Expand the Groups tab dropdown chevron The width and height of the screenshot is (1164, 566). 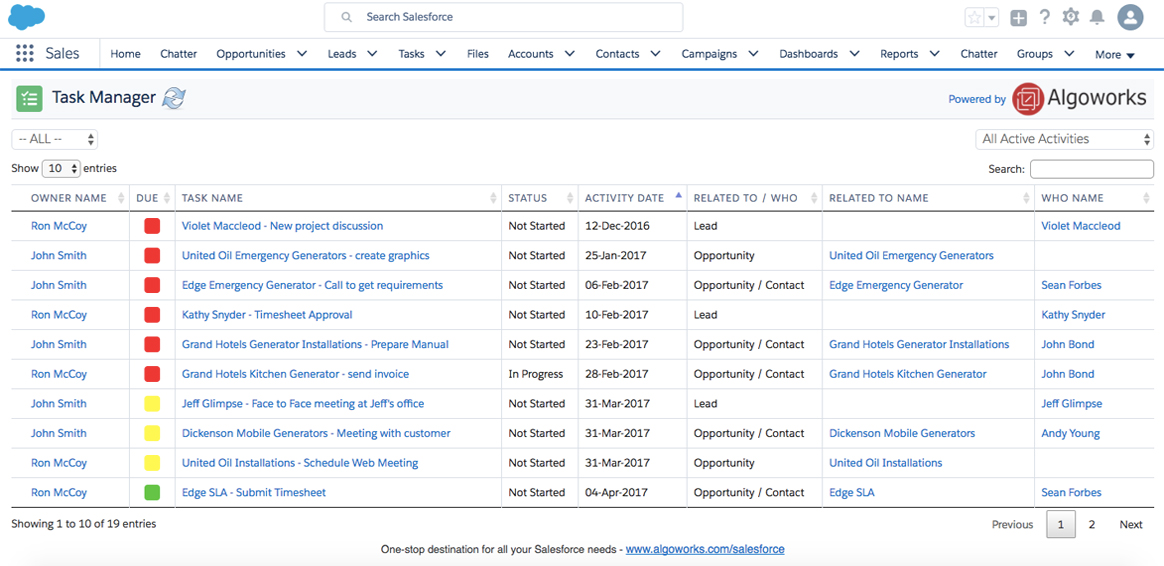click(x=1070, y=53)
